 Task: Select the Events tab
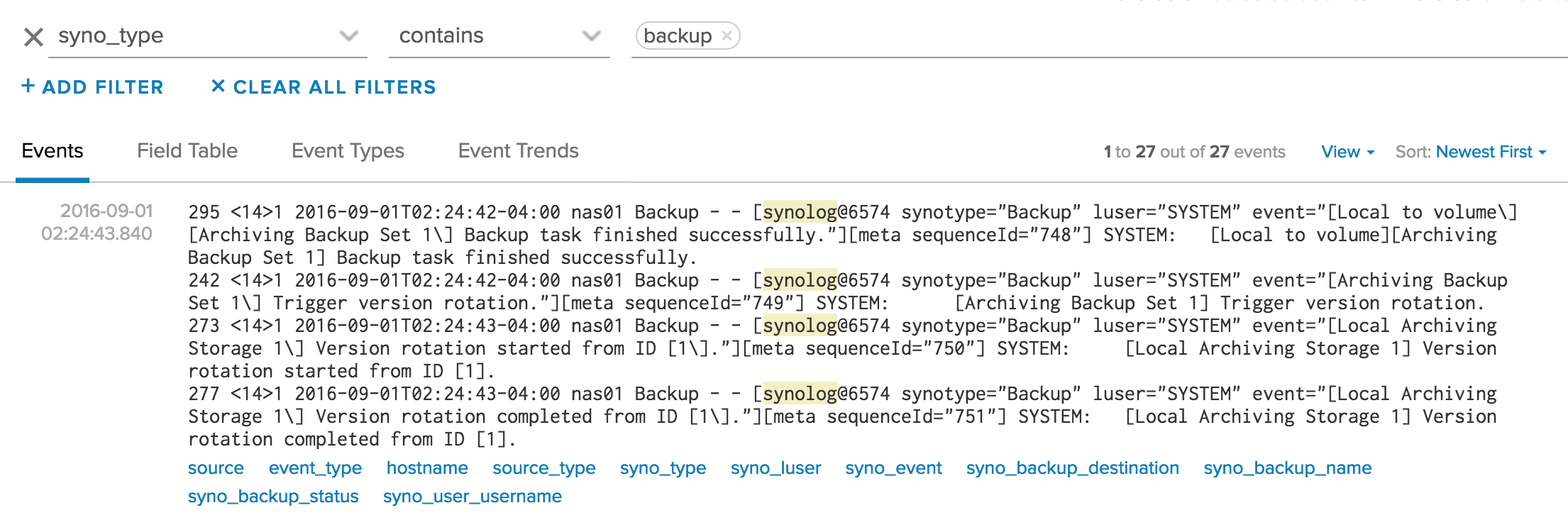tap(53, 151)
